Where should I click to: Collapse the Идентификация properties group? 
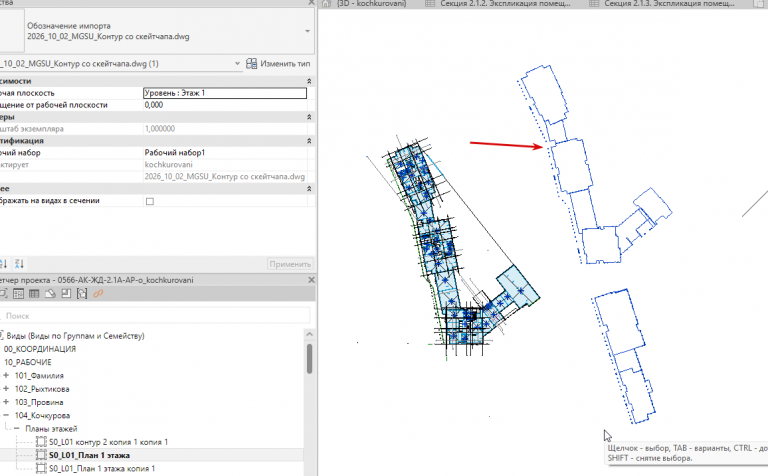coord(309,141)
